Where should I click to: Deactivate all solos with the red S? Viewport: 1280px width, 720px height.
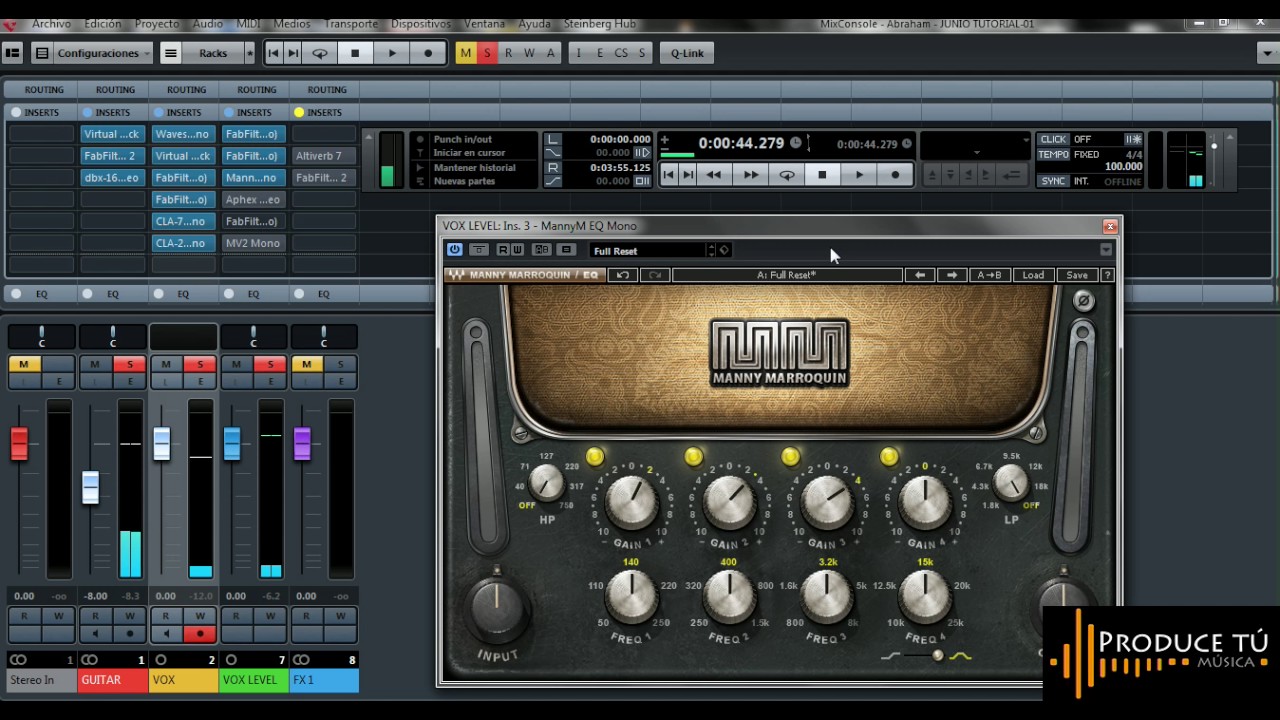coord(487,53)
